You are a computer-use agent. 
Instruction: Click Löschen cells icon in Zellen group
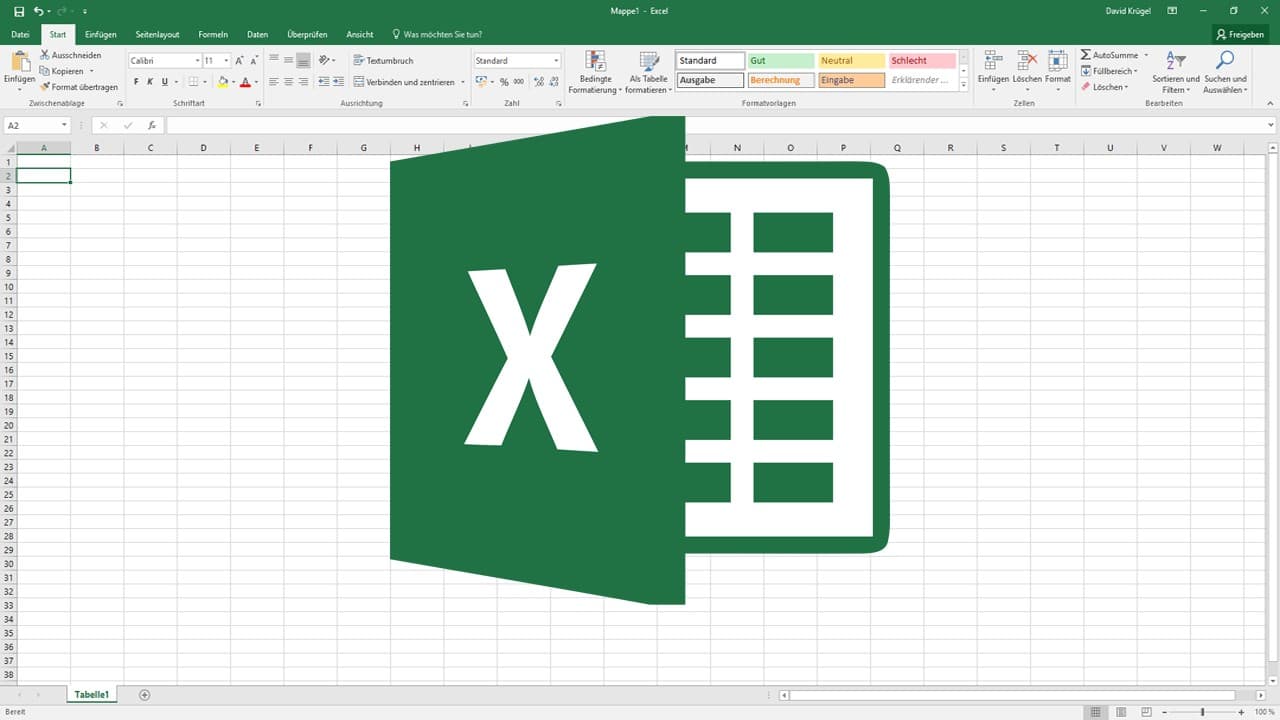pos(1027,61)
